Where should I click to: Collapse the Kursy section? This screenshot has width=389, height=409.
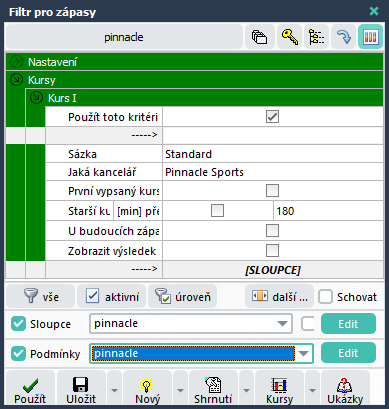click(16, 80)
